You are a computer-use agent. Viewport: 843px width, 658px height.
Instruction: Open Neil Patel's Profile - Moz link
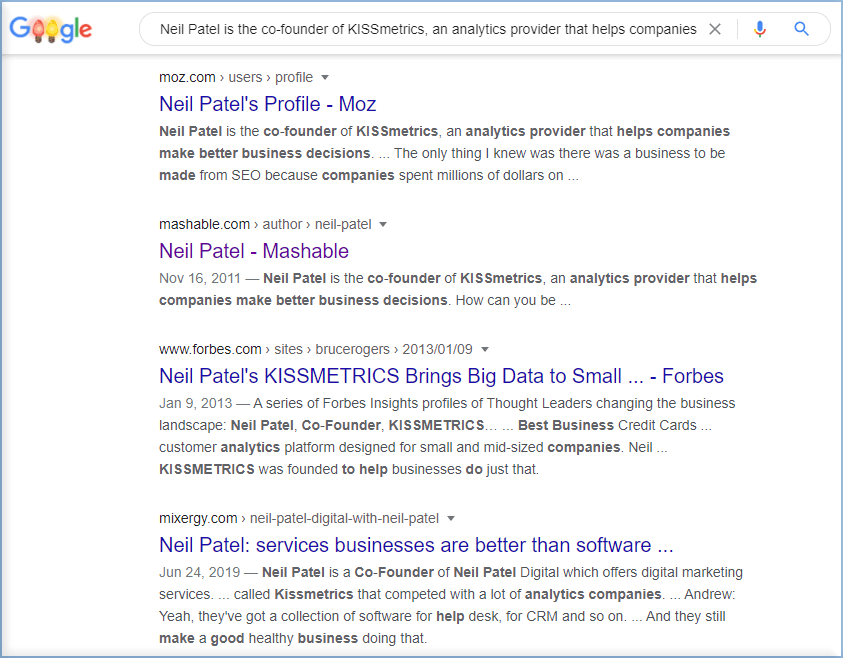point(267,104)
